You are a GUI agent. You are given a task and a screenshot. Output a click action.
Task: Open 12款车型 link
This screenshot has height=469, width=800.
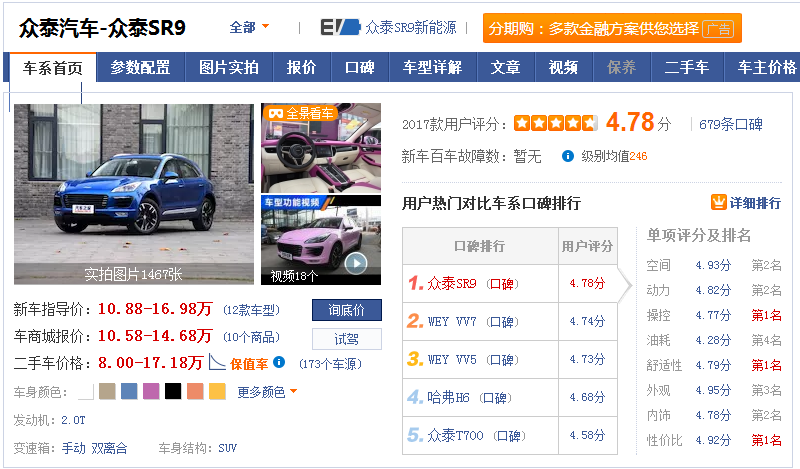point(251,310)
